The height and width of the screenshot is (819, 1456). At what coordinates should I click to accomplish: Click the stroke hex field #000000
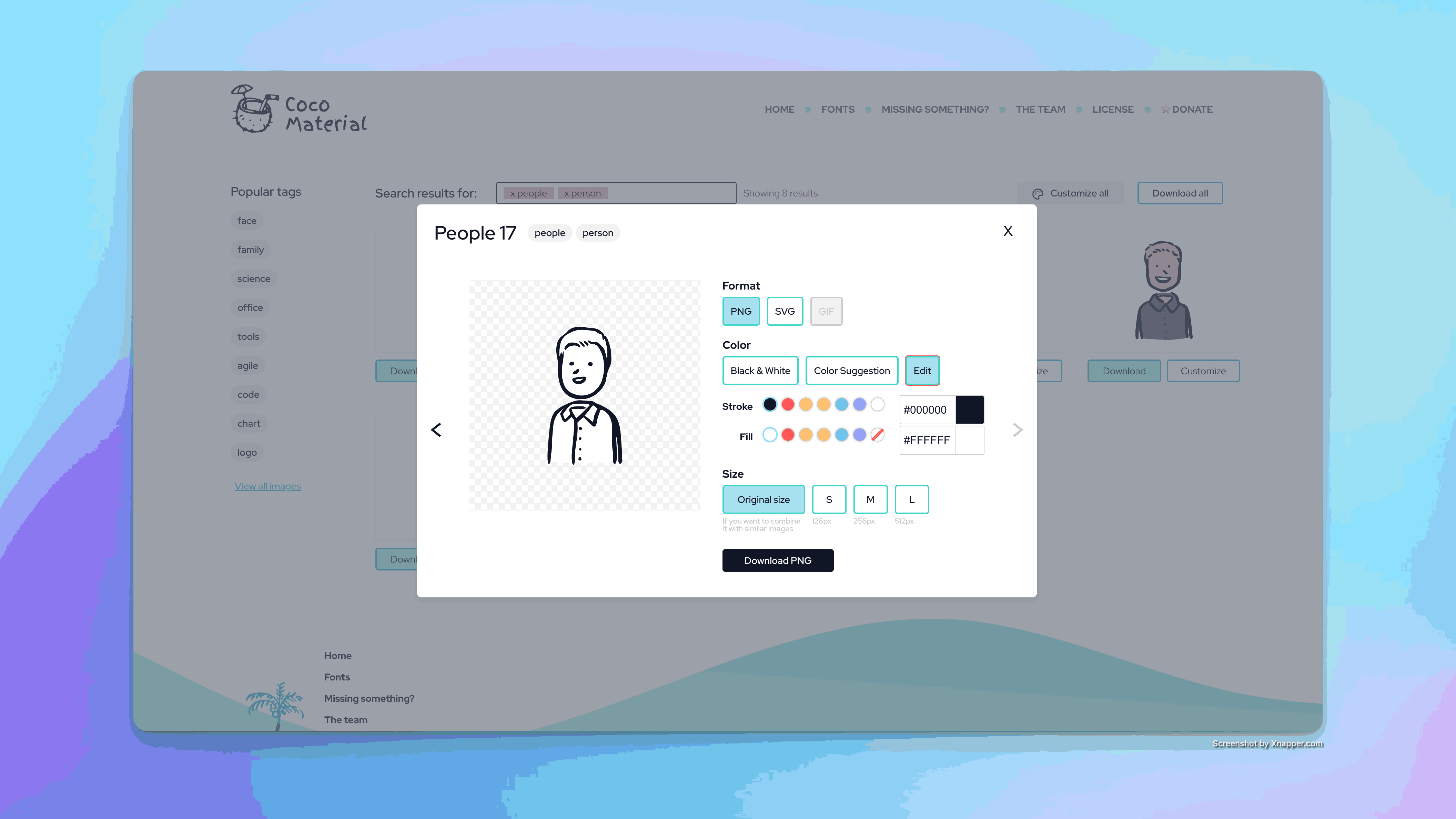tap(928, 410)
